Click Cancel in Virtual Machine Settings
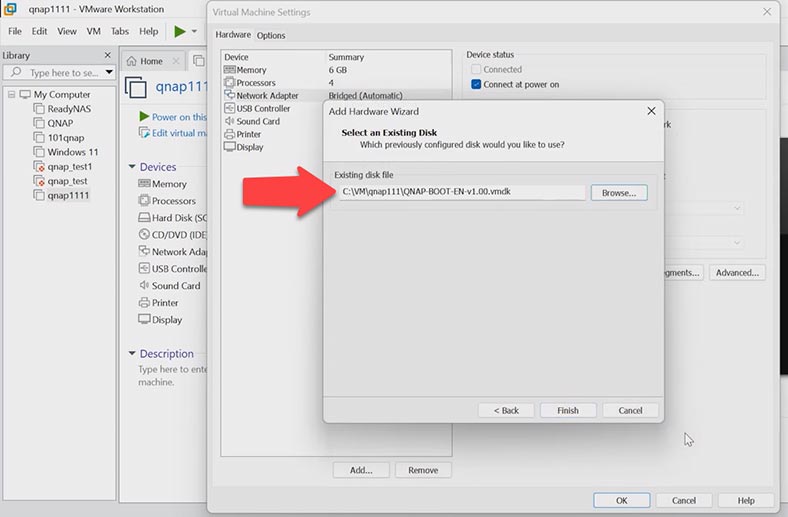This screenshot has width=788, height=517. point(684,500)
